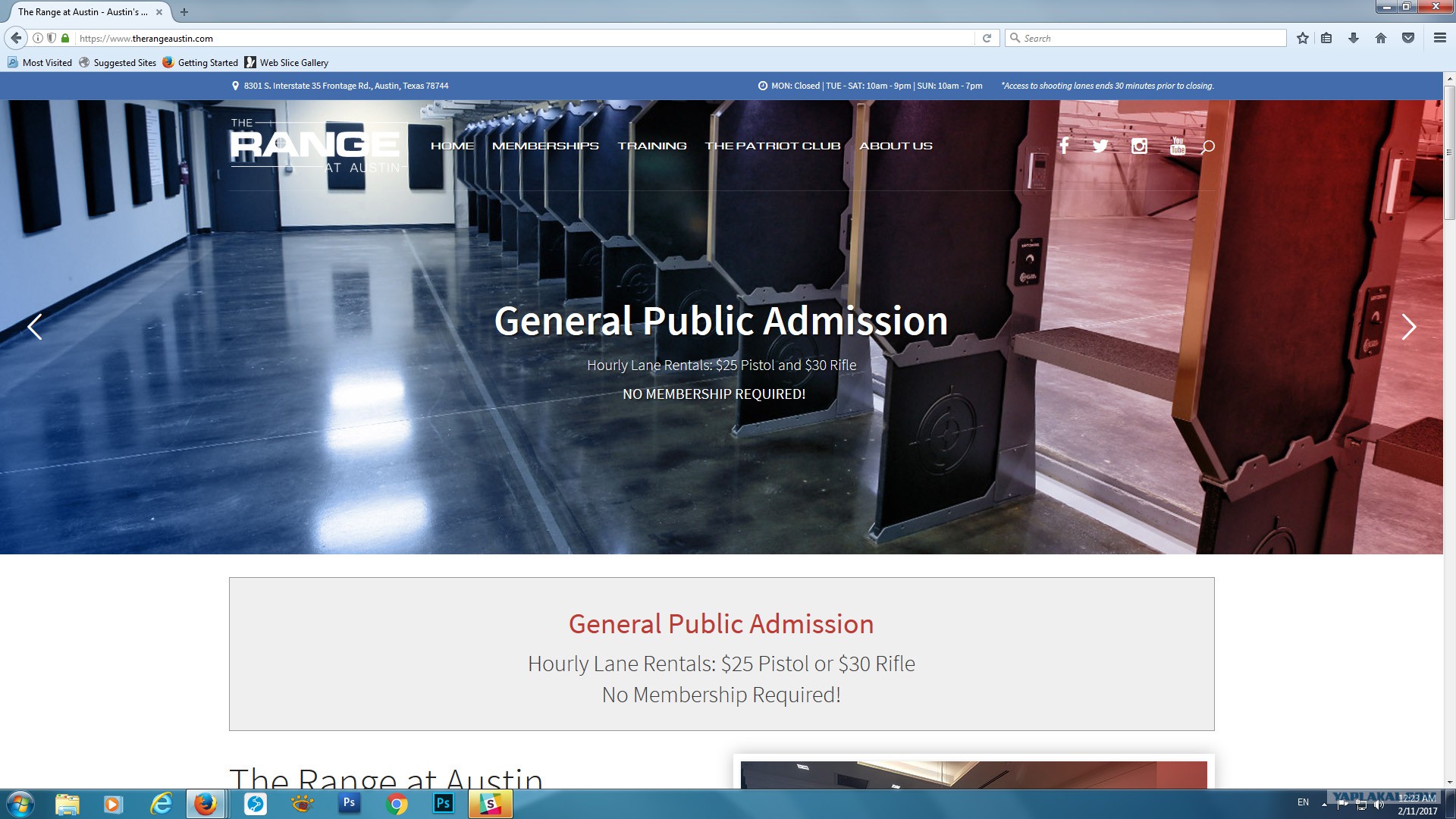Viewport: 1456px width, 819px height.
Task: Bookmark this page with the star icon
Action: [x=1302, y=38]
